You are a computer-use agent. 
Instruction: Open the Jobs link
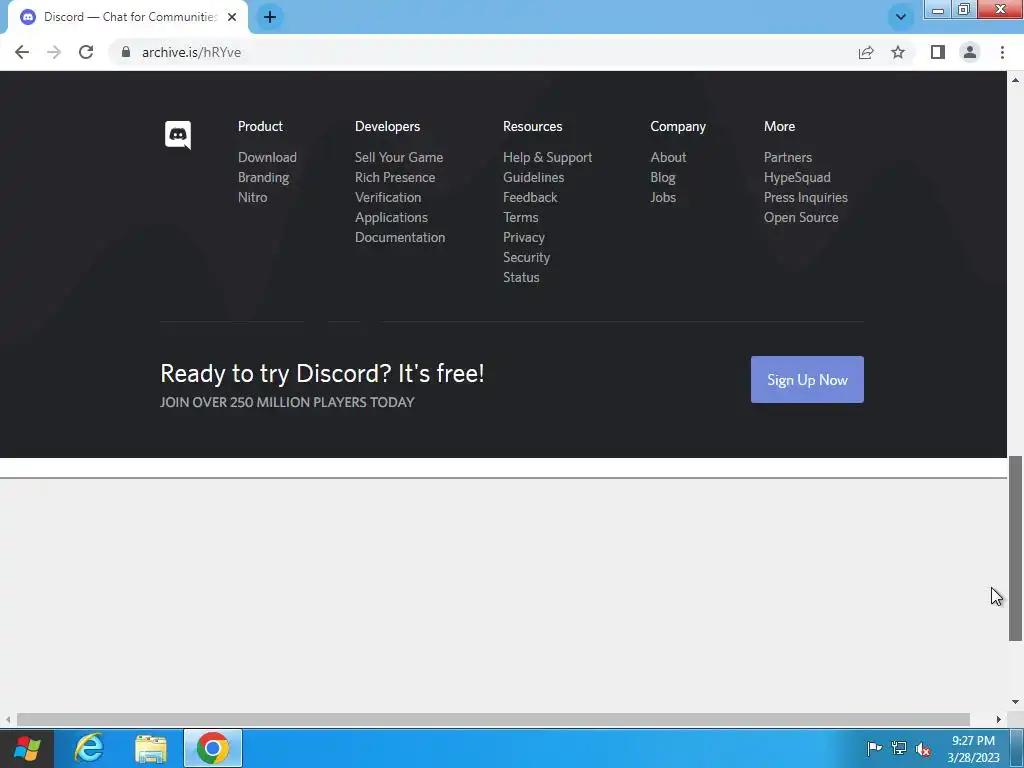[663, 197]
